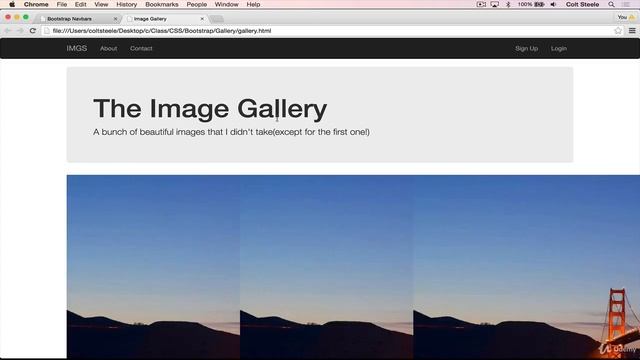The image size is (640, 360).
Task: Open the History menu
Action: pos(127,4)
